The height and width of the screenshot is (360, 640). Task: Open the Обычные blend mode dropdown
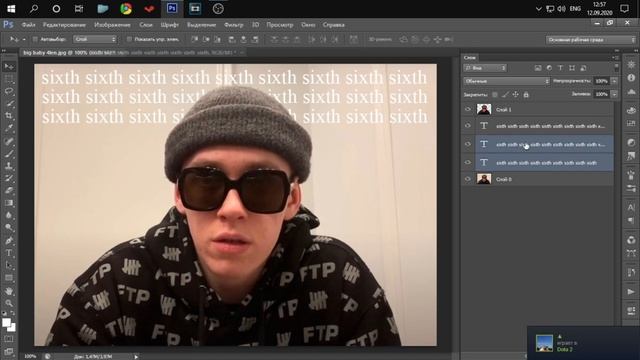click(507, 81)
